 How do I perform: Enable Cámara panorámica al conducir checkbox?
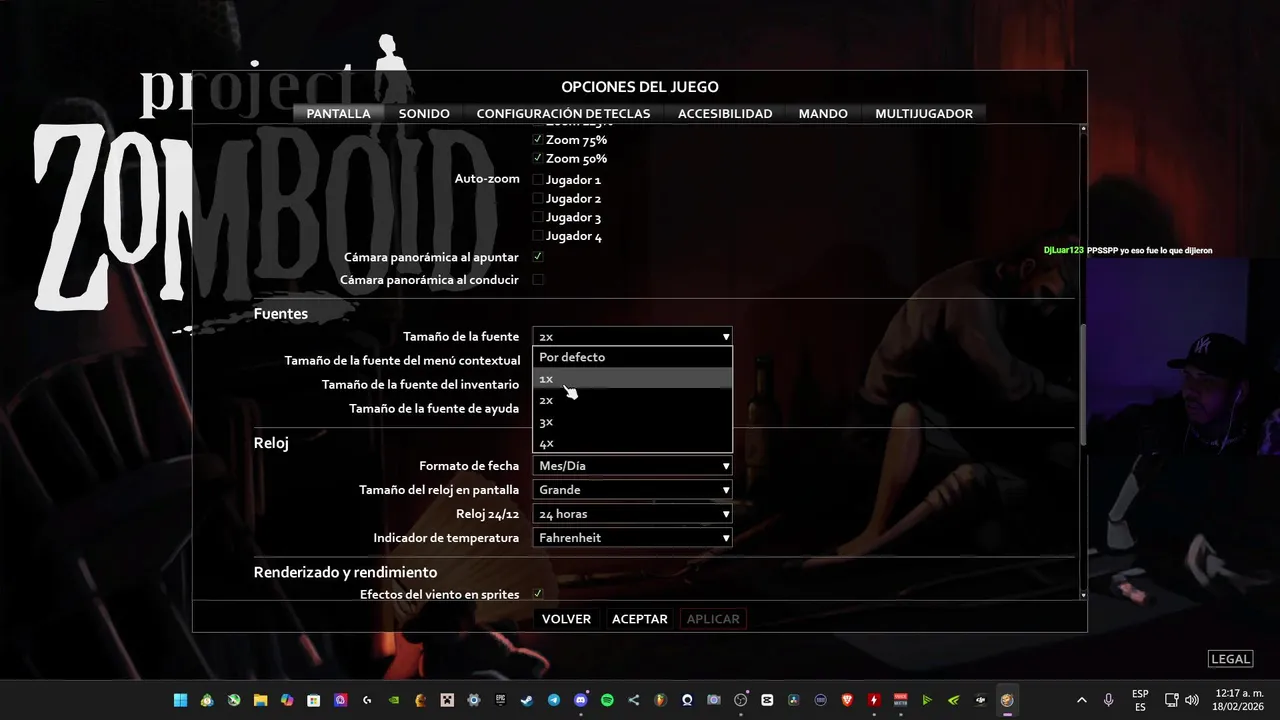click(538, 280)
